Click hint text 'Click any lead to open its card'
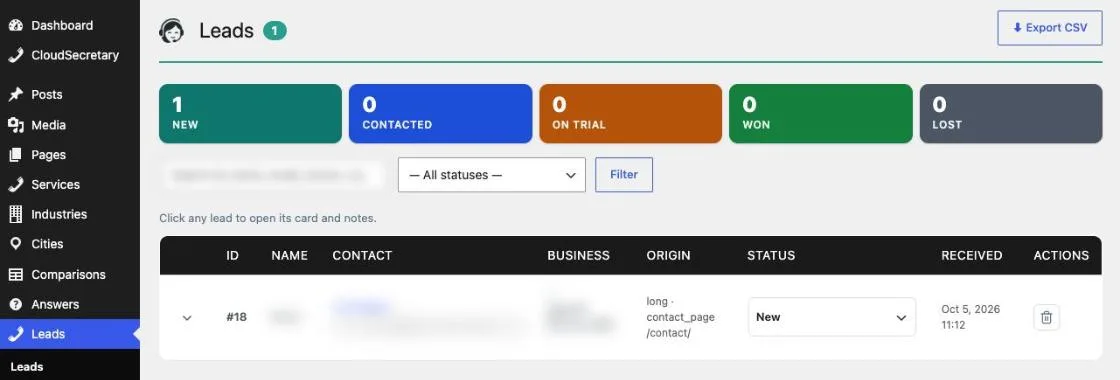Screen dimensions: 1120x380 (268, 218)
